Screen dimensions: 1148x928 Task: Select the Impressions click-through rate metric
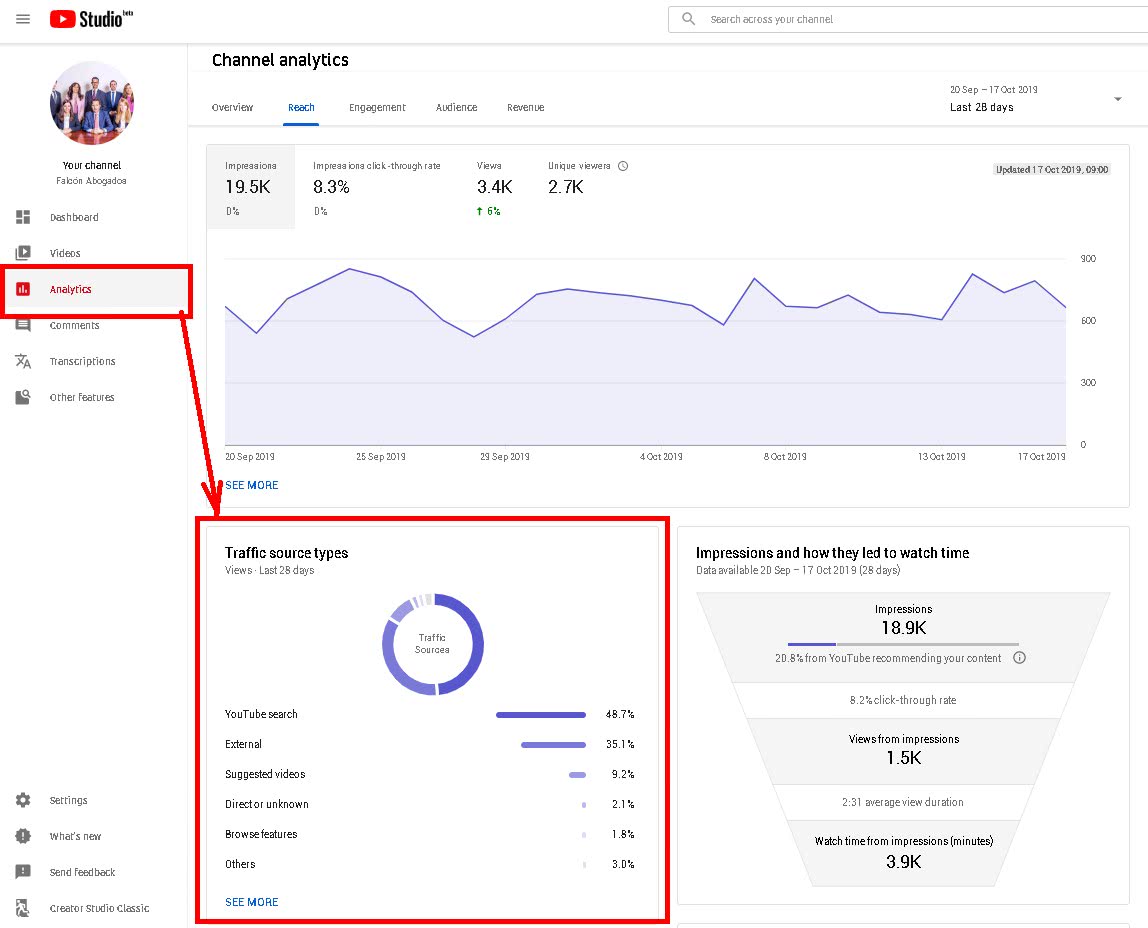(x=376, y=186)
